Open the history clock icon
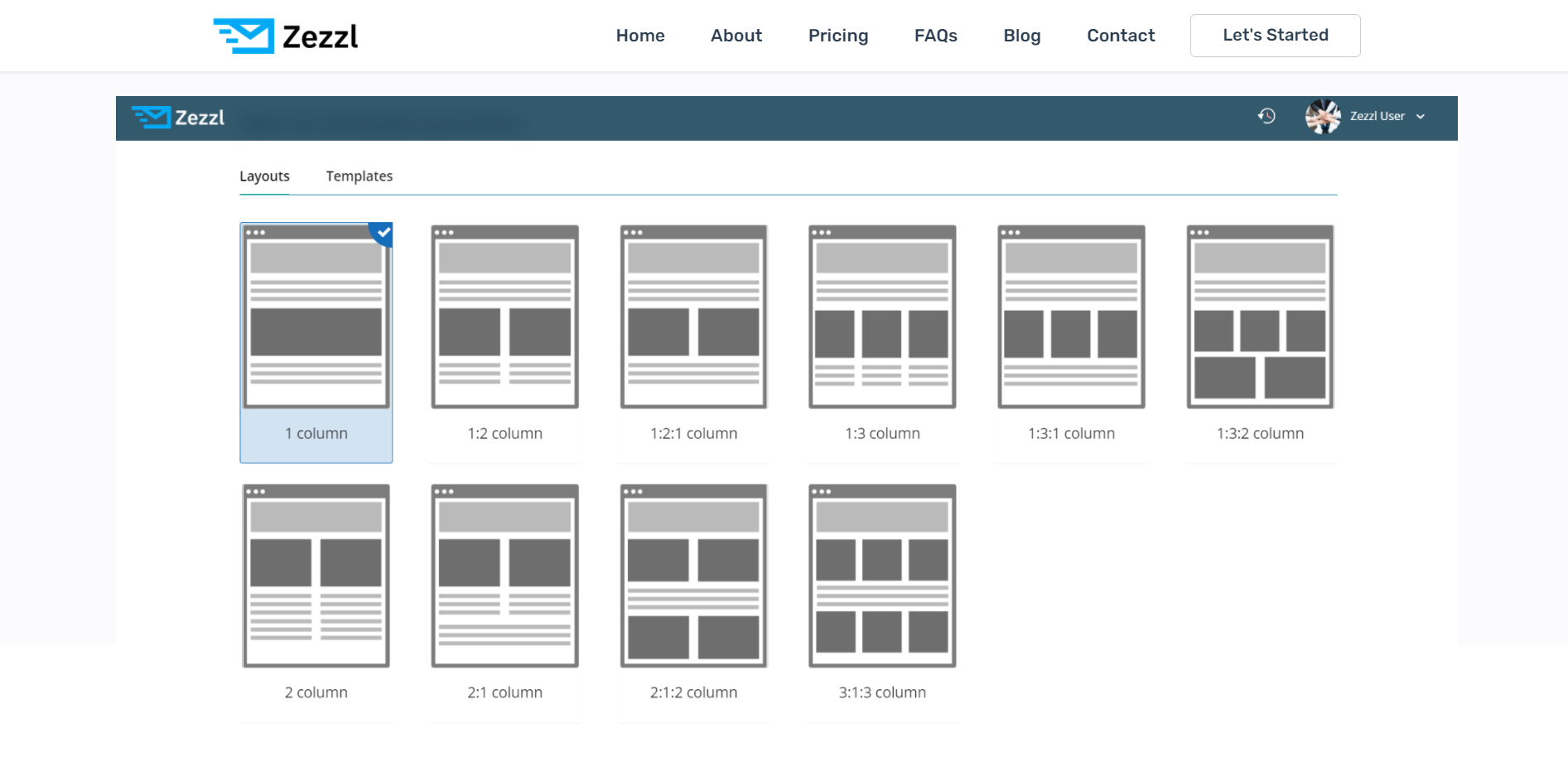Screen dimensions: 1568x767 [1266, 116]
